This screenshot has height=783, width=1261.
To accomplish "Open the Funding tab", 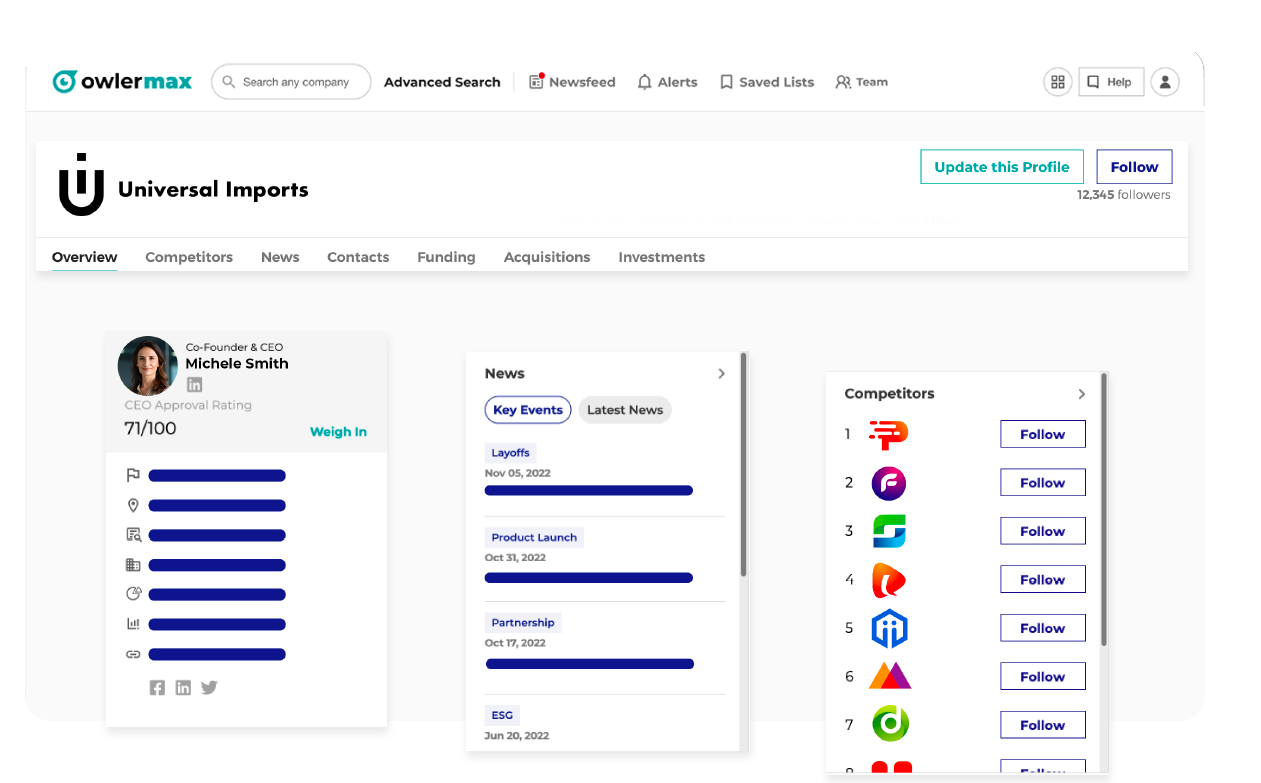I will 446,257.
